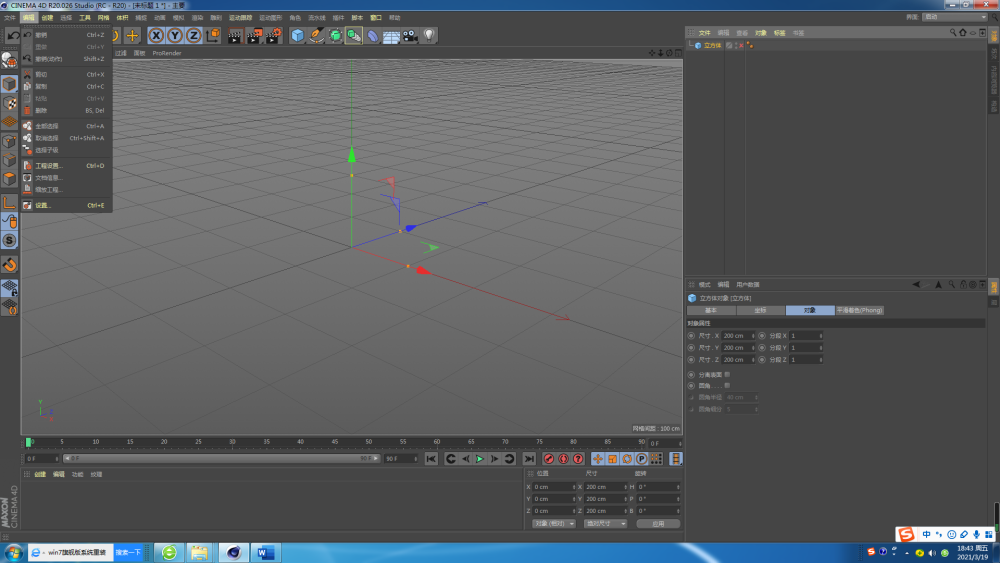Click the record active objects keyframe button
1000x563 pixels.
[x=548, y=459]
